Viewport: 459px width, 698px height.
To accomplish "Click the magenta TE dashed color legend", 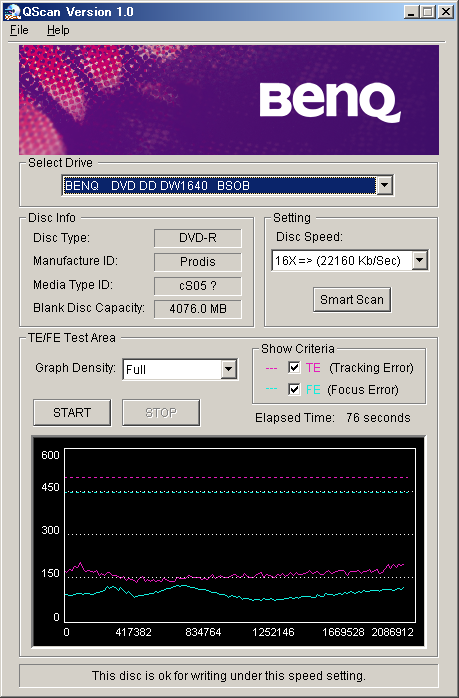I will [x=271, y=368].
